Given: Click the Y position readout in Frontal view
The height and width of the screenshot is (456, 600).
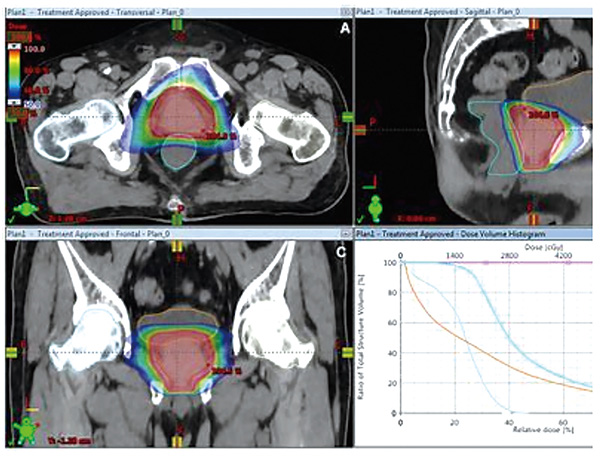Looking at the screenshot, I should (70, 441).
